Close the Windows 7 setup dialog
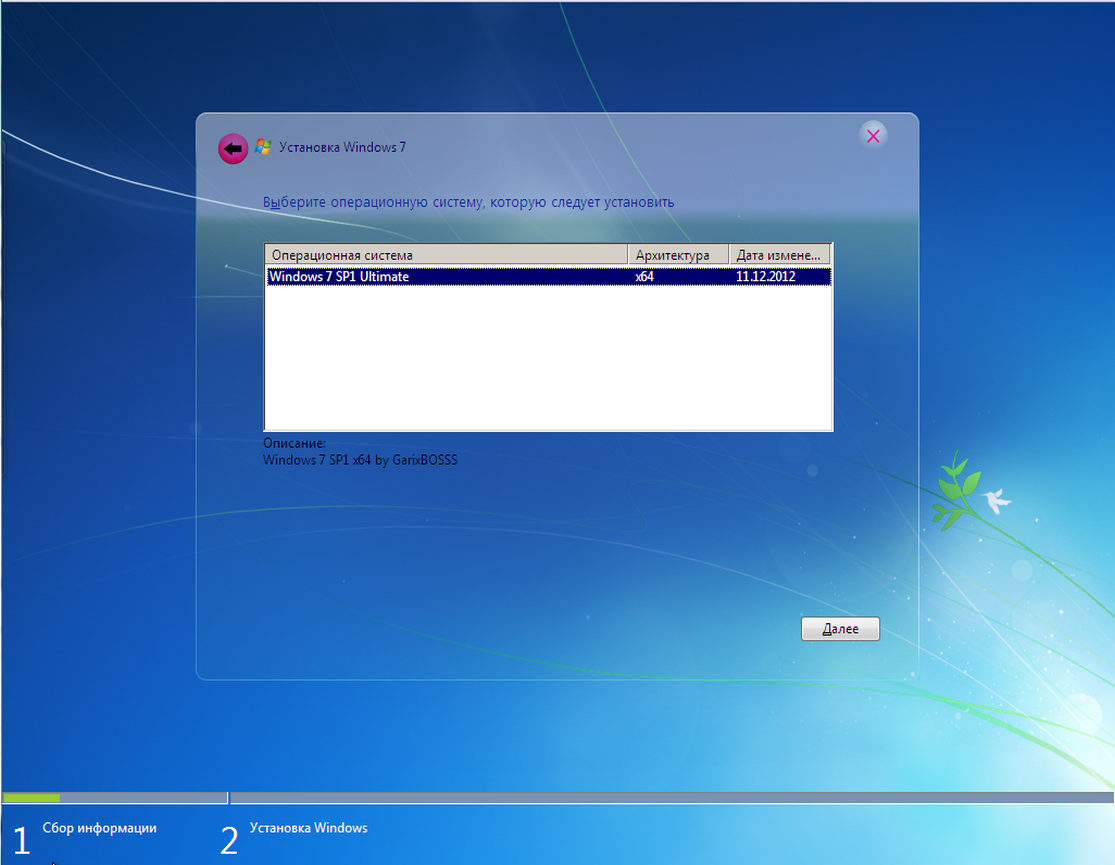Screen dimensions: 1115x865 [873, 136]
